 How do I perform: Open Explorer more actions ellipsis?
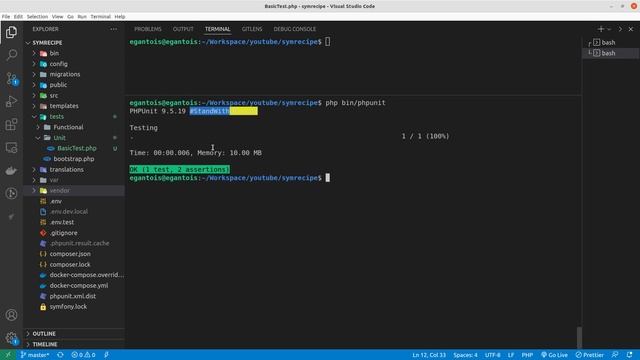113,29
